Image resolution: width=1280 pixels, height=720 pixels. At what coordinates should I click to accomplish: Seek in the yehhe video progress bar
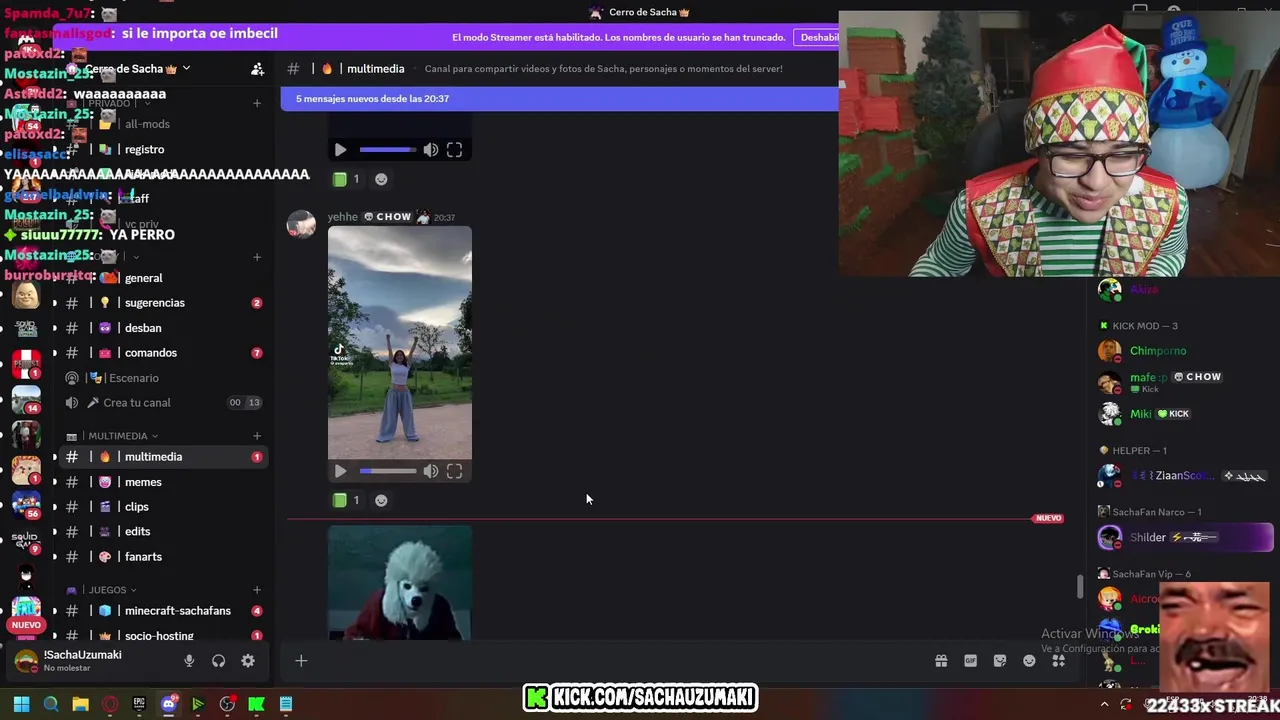coord(388,471)
